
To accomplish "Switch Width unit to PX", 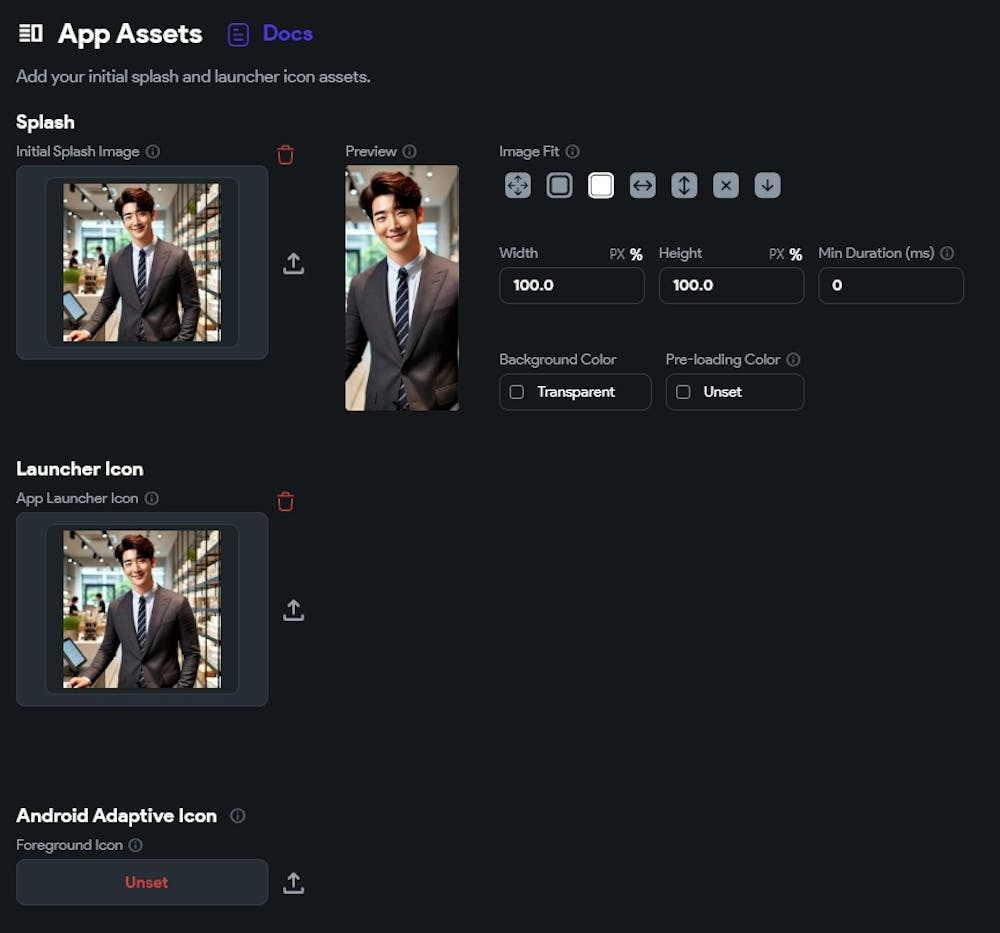I will point(617,254).
